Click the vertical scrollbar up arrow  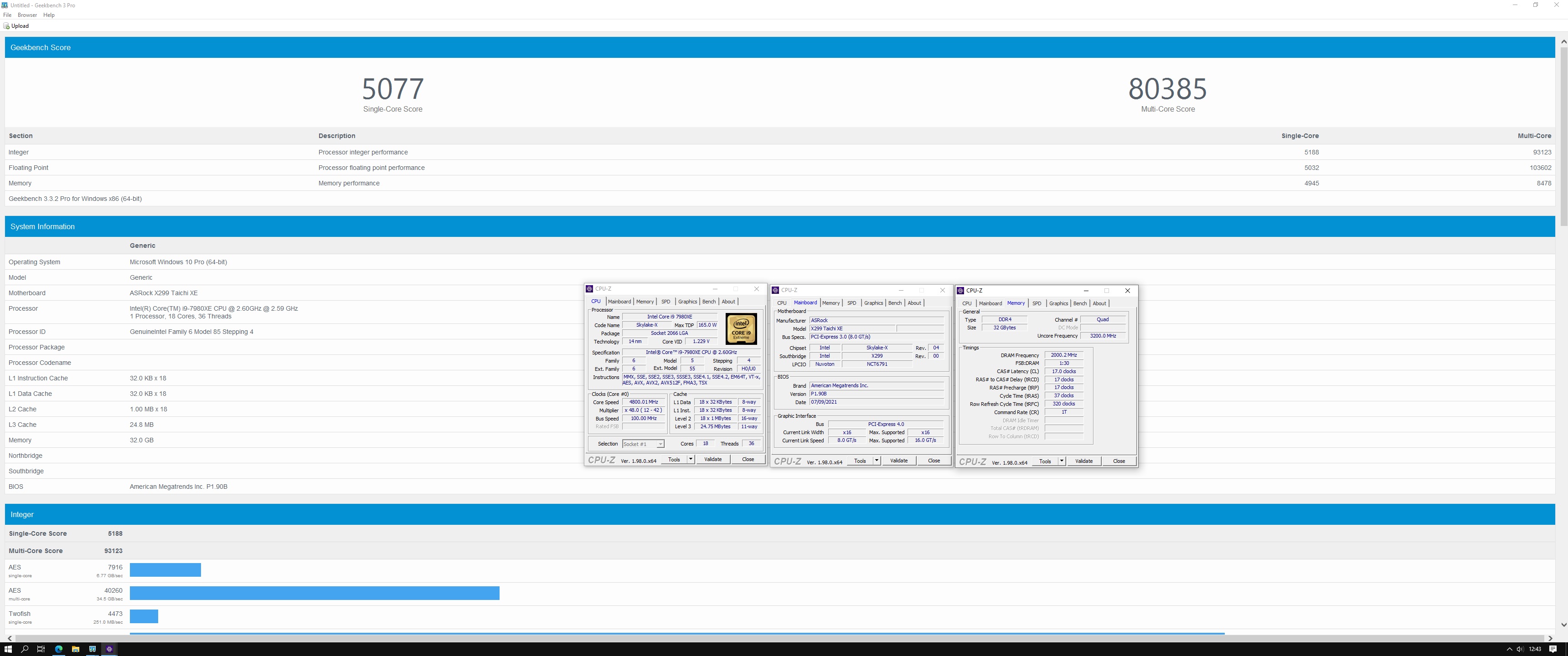(x=1564, y=41)
